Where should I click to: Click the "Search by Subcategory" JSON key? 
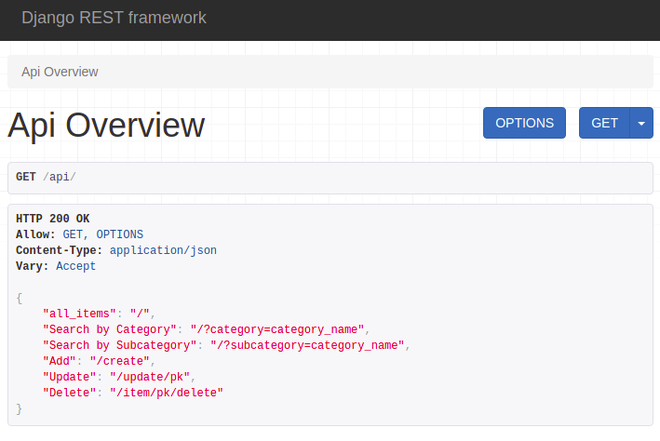pos(123,345)
